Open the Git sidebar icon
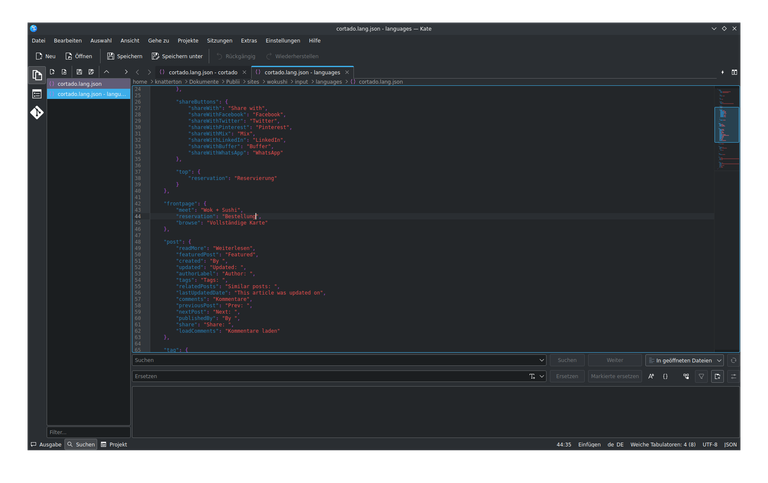 point(37,113)
